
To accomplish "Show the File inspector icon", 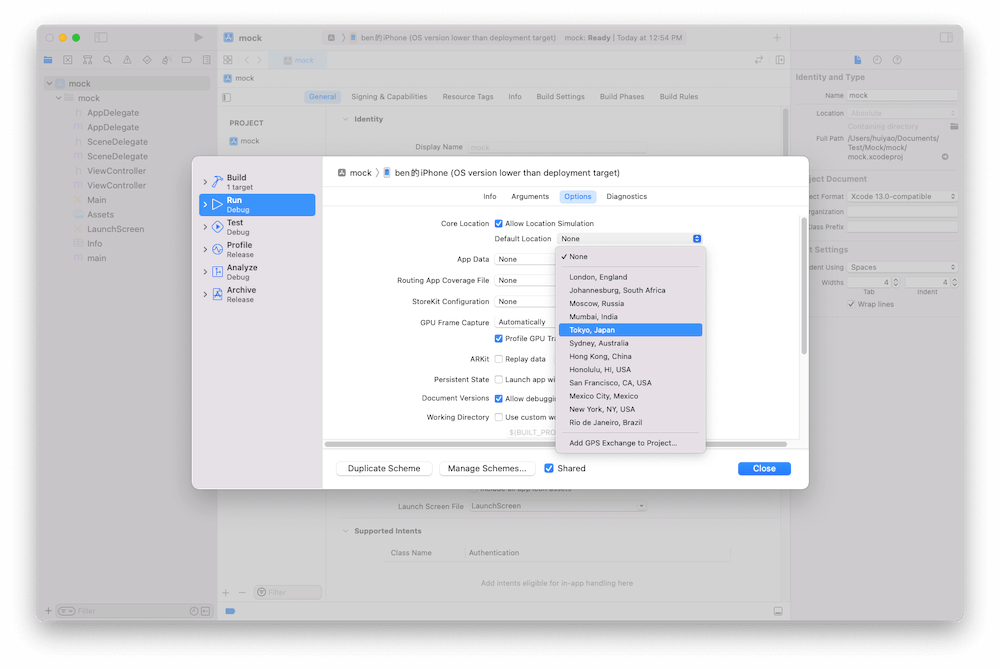I will click(857, 60).
